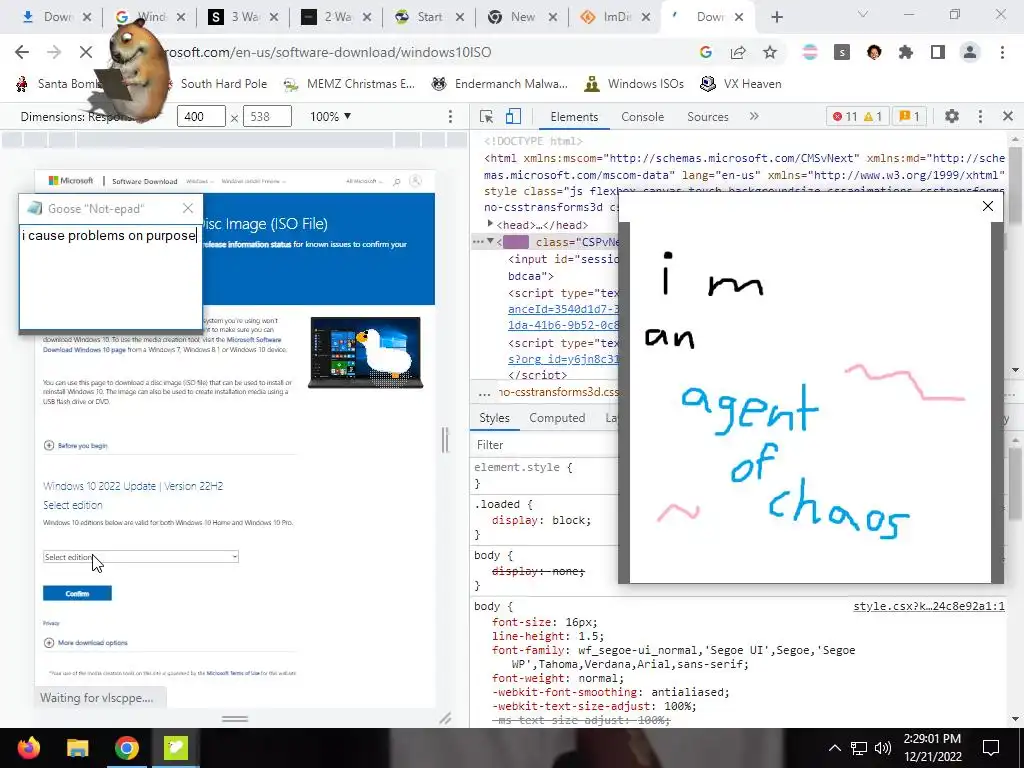Toggle the browser side panel icon
Image resolution: width=1024 pixels, height=768 pixels.
tap(938, 52)
